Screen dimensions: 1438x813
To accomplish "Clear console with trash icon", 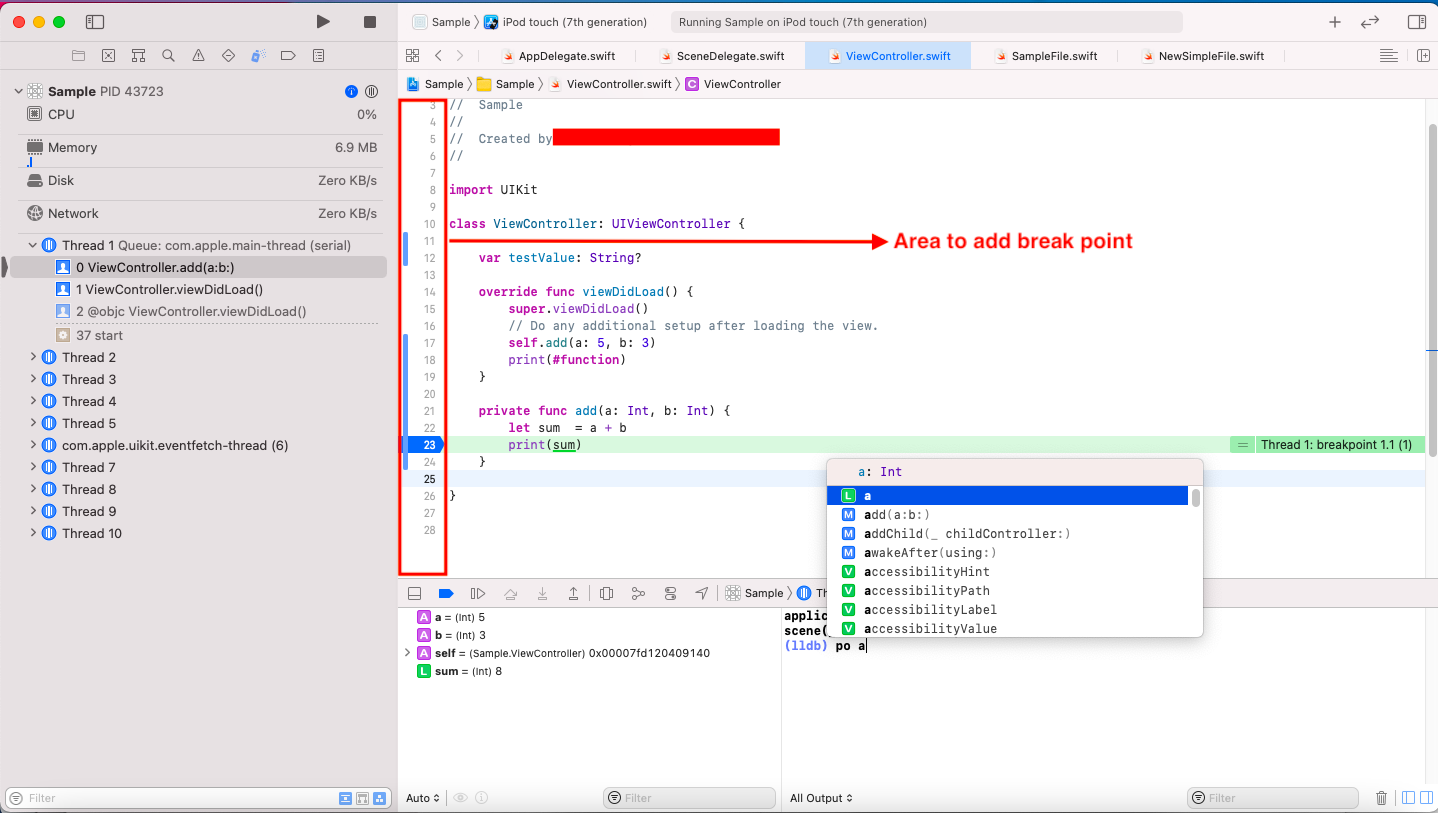I will [x=1381, y=798].
